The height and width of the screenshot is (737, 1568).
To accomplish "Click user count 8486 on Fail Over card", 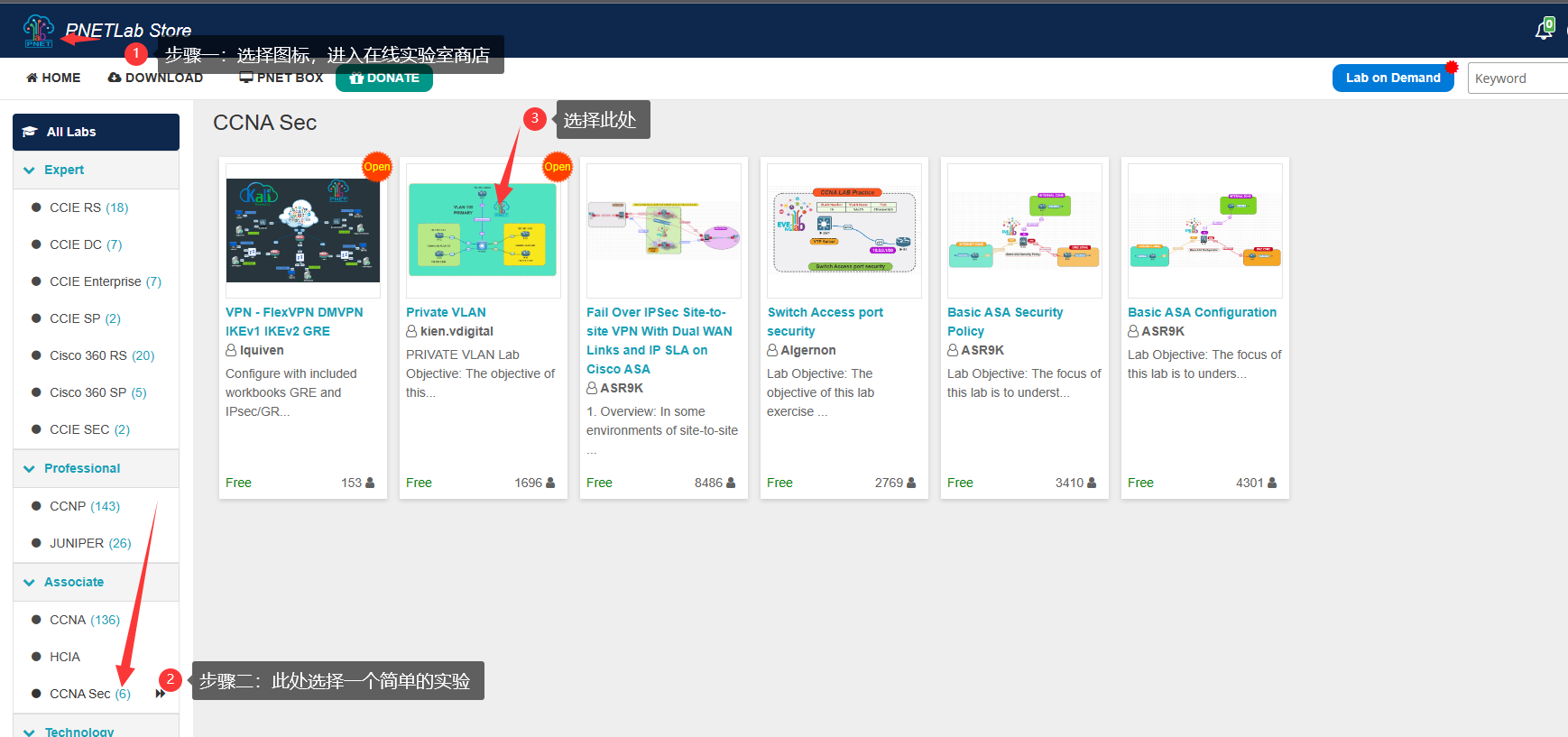I will point(715,483).
